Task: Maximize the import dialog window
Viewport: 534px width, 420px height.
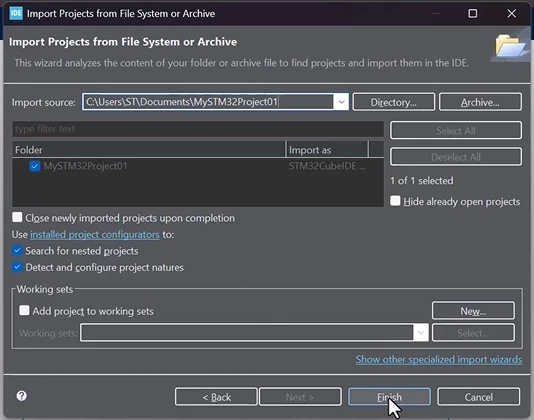Action: tap(472, 14)
